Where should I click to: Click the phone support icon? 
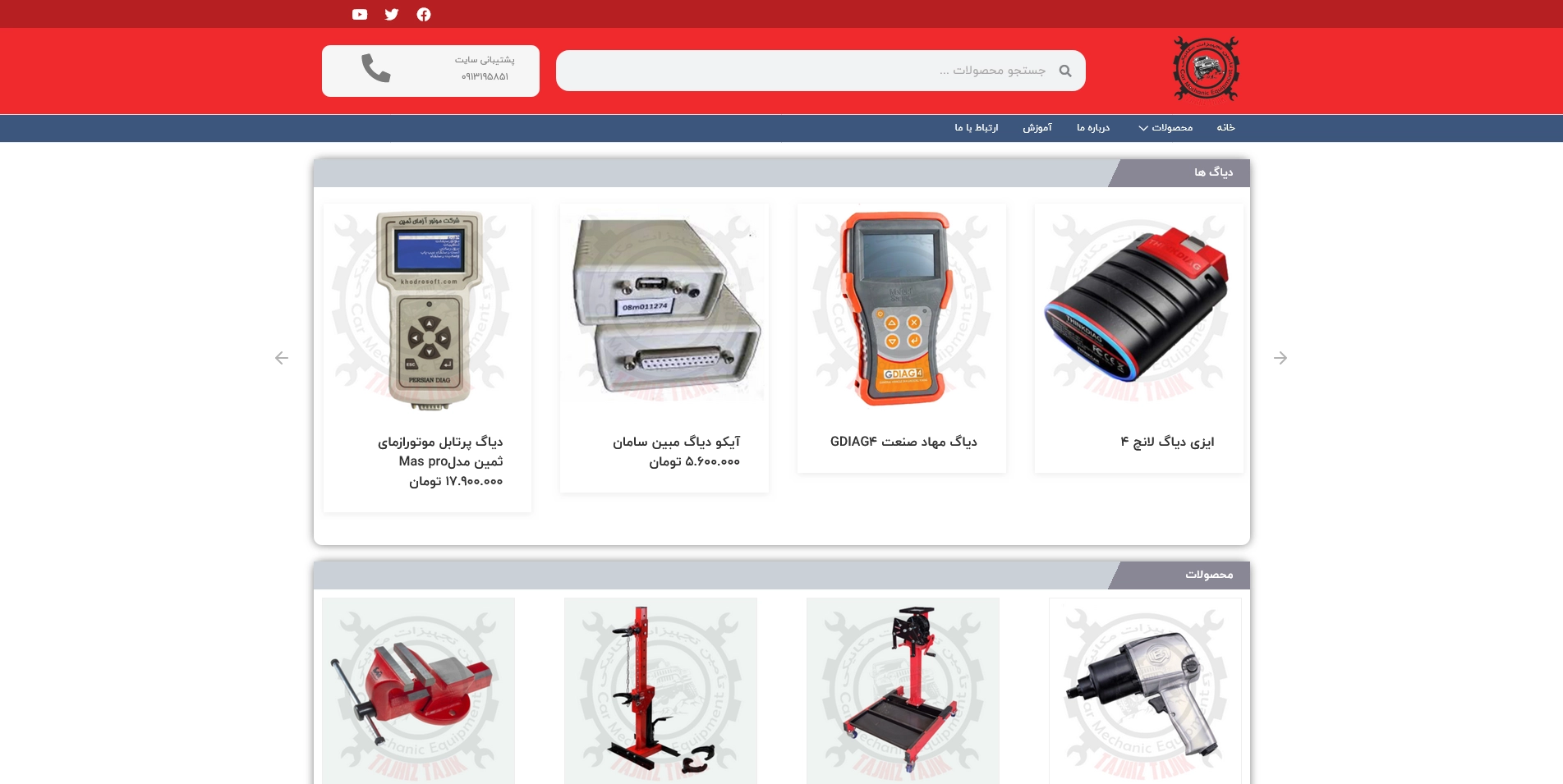click(x=376, y=68)
